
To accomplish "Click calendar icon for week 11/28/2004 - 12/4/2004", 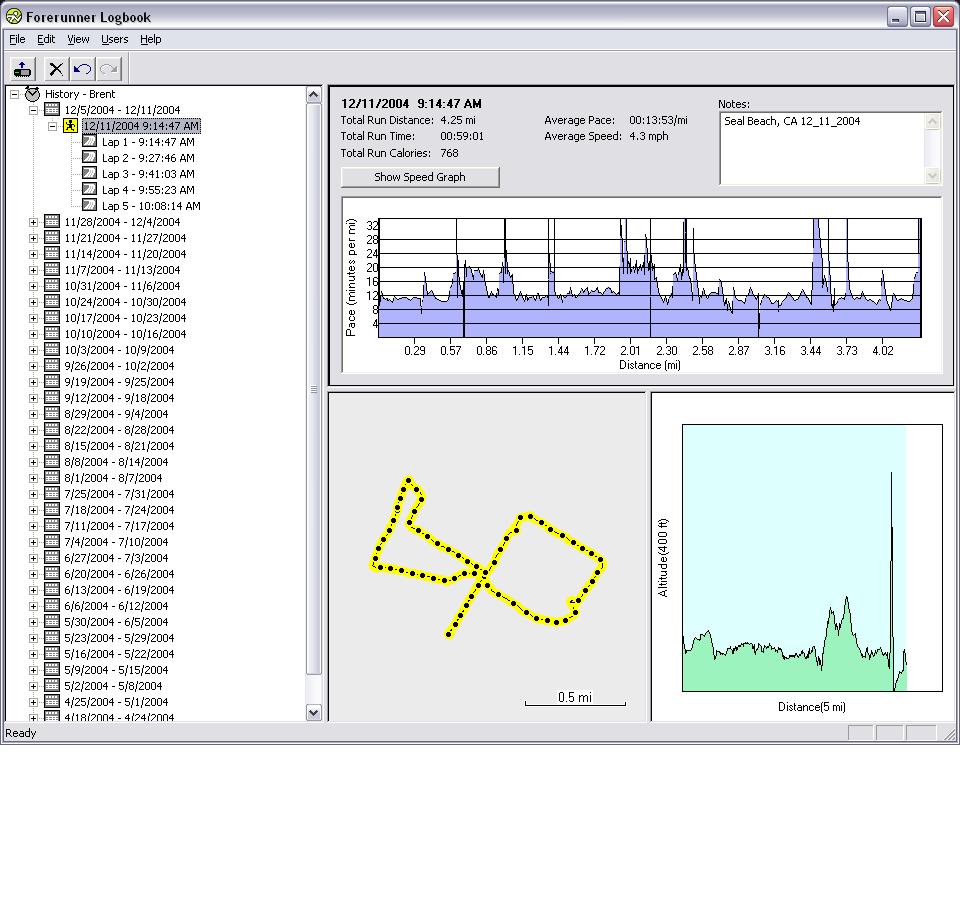I will (52, 222).
